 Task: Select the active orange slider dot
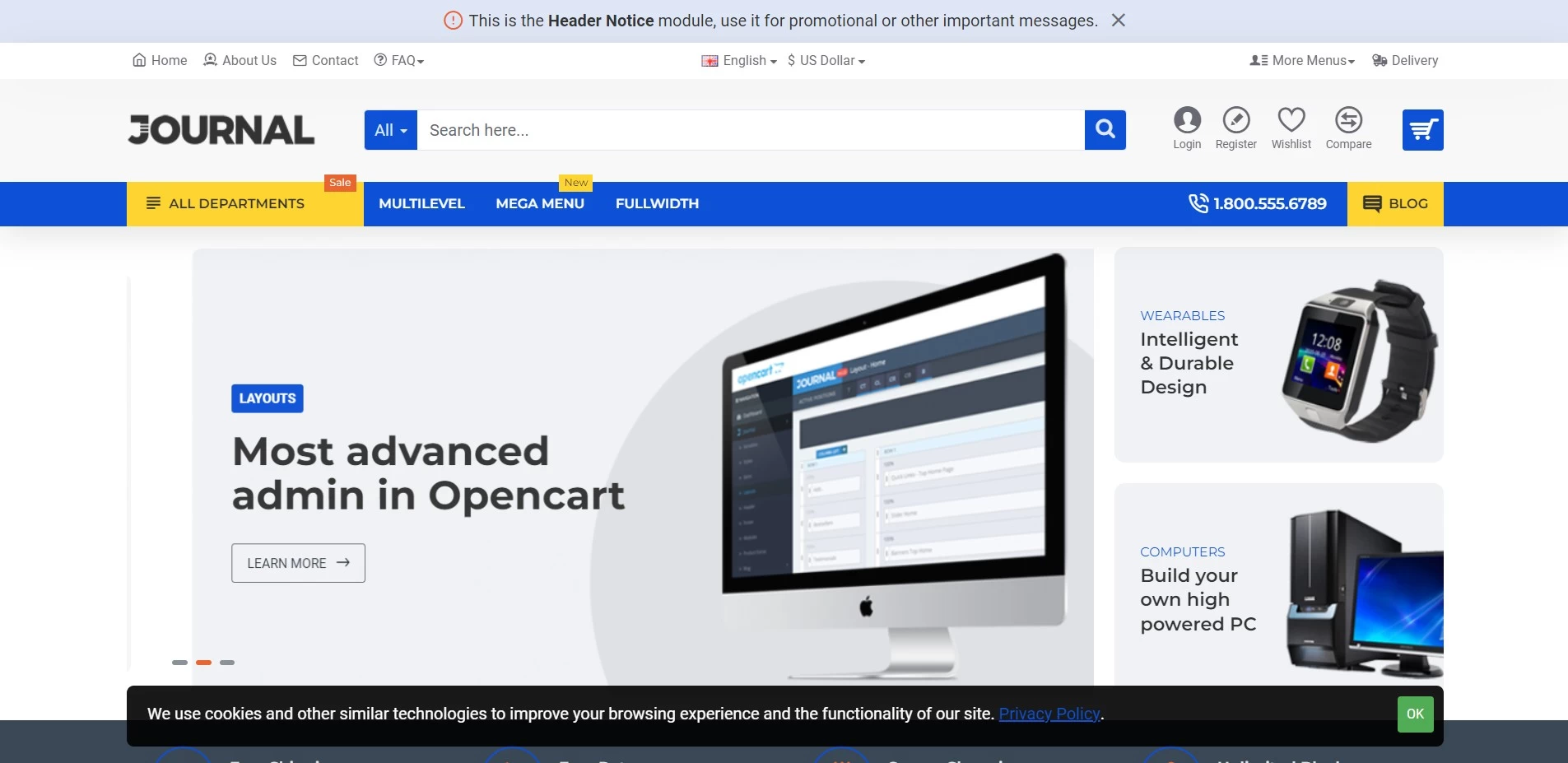203,663
